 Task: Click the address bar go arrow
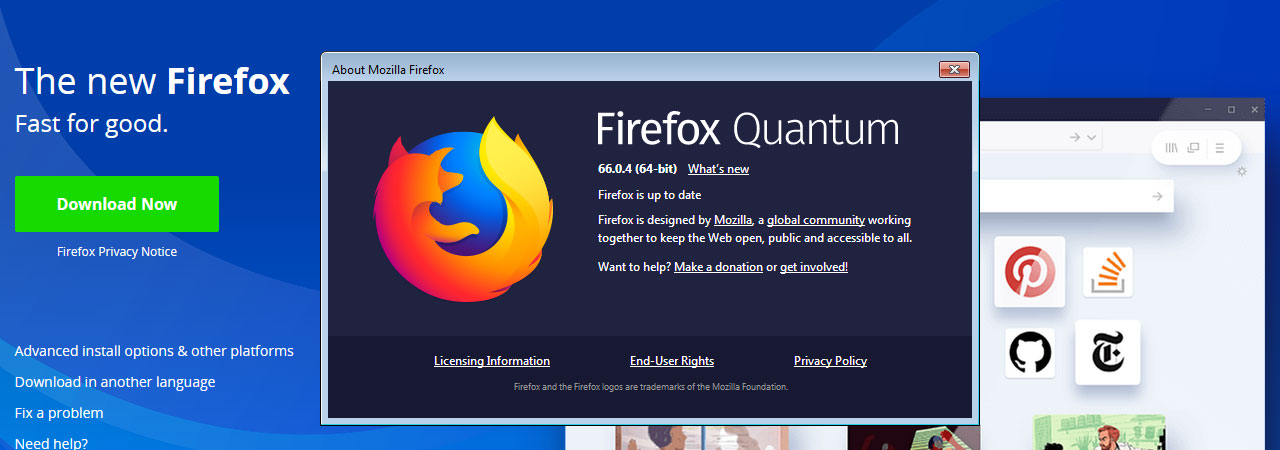tap(1074, 137)
